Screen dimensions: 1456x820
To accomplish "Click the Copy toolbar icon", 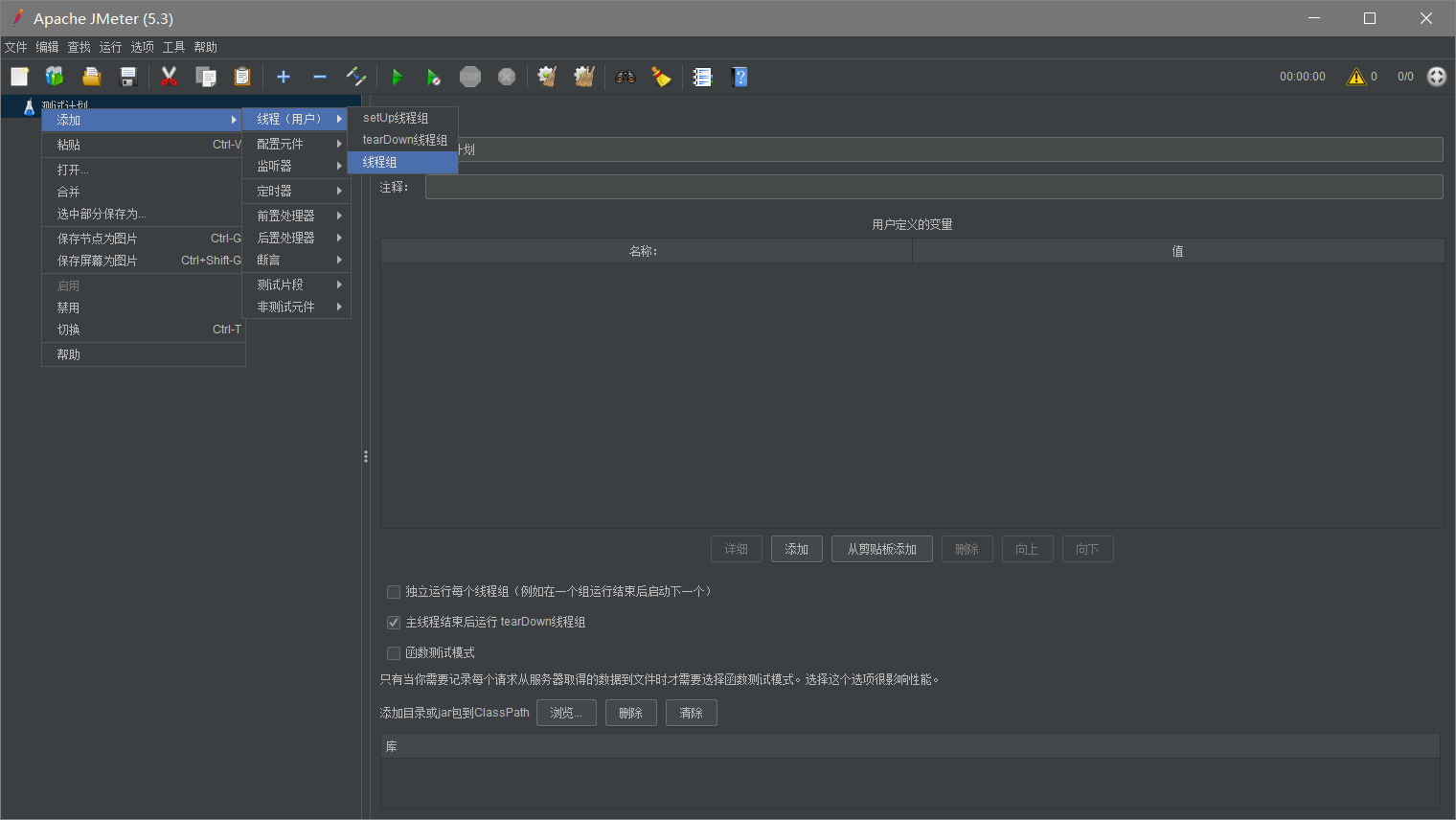I will (x=206, y=77).
